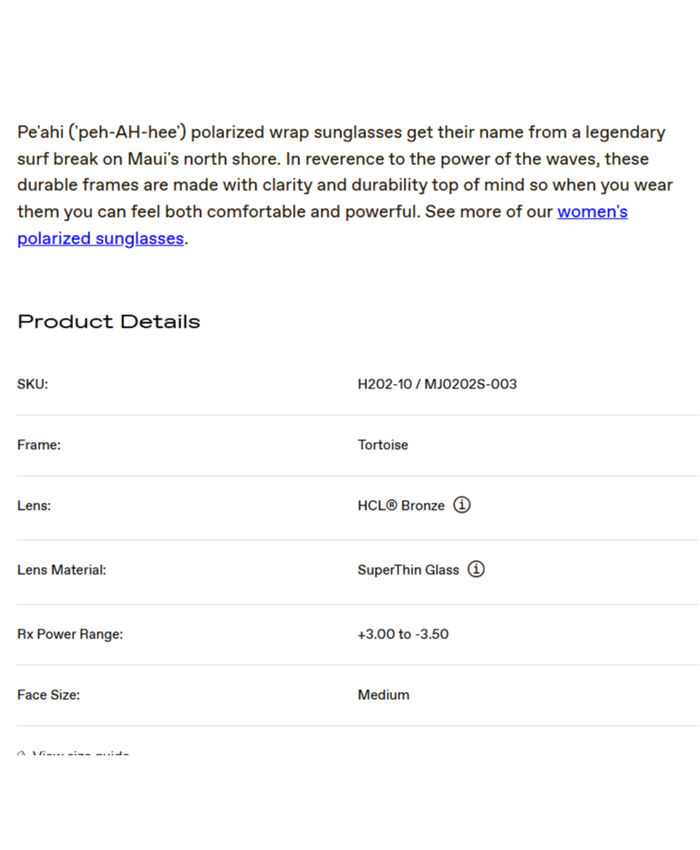Click the SKU: row label
This screenshot has width=700, height=850.
(x=32, y=384)
